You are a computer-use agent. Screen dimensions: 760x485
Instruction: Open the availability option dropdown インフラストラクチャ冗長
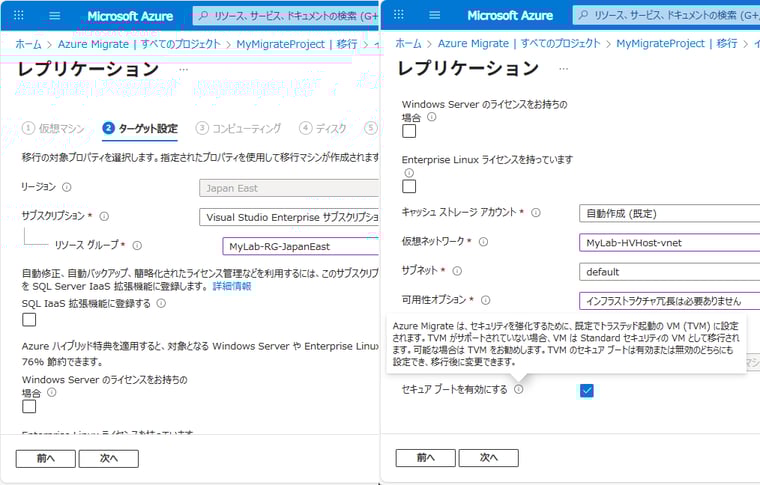669,301
